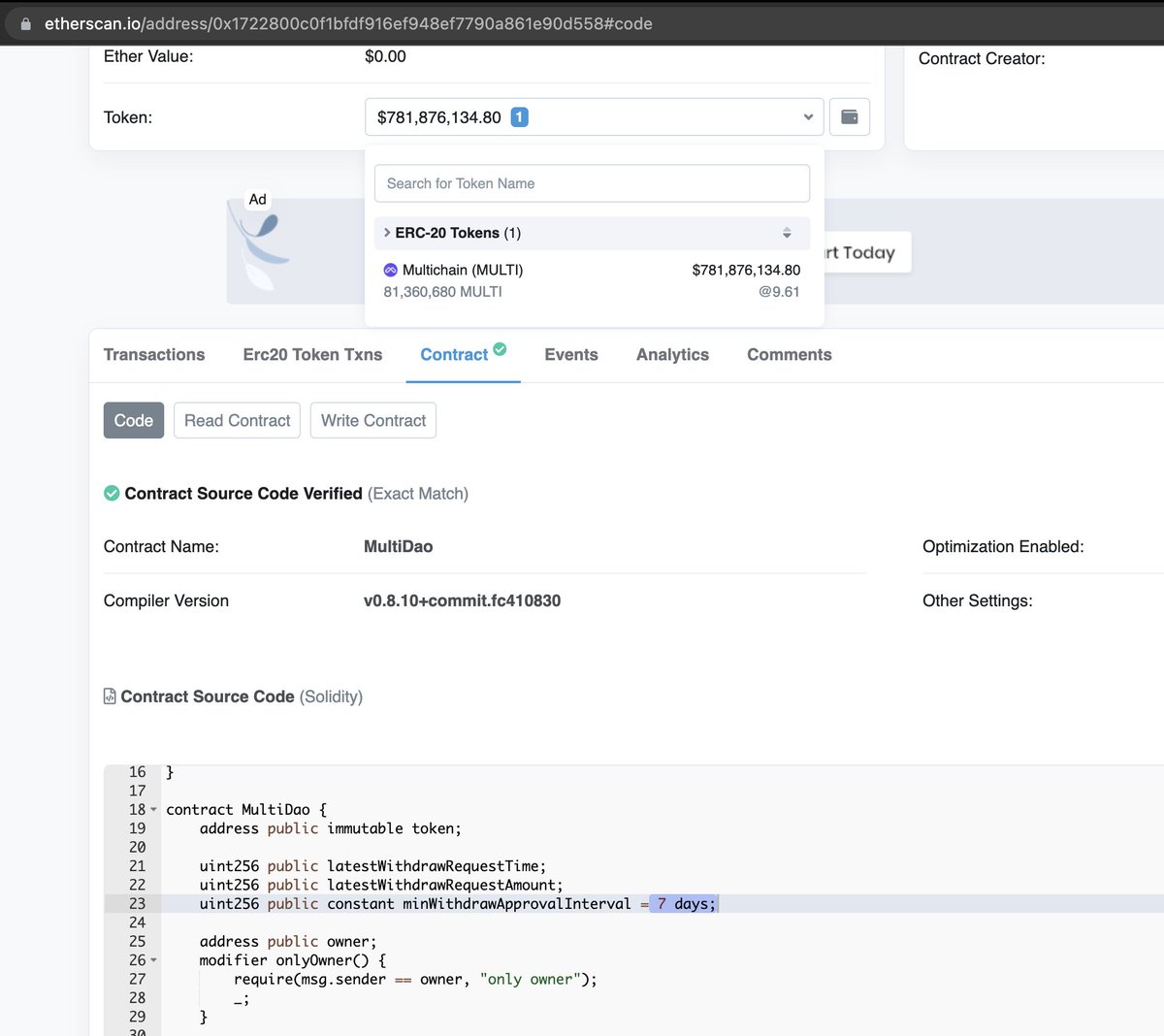Open the Token holdings dropdown
Viewport: 1164px width, 1036px height.
(594, 116)
